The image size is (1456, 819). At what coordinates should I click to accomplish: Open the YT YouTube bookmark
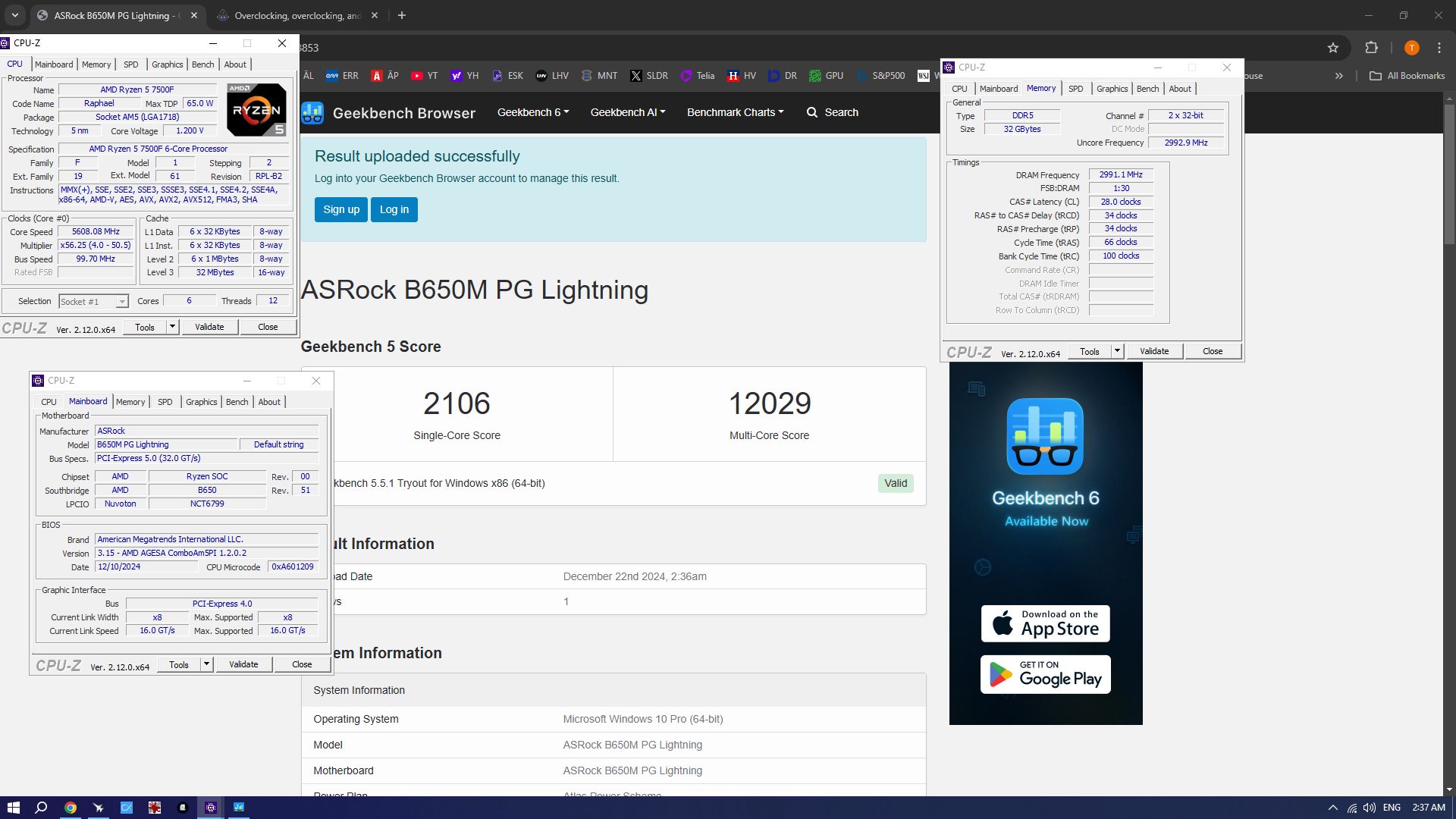[x=424, y=76]
